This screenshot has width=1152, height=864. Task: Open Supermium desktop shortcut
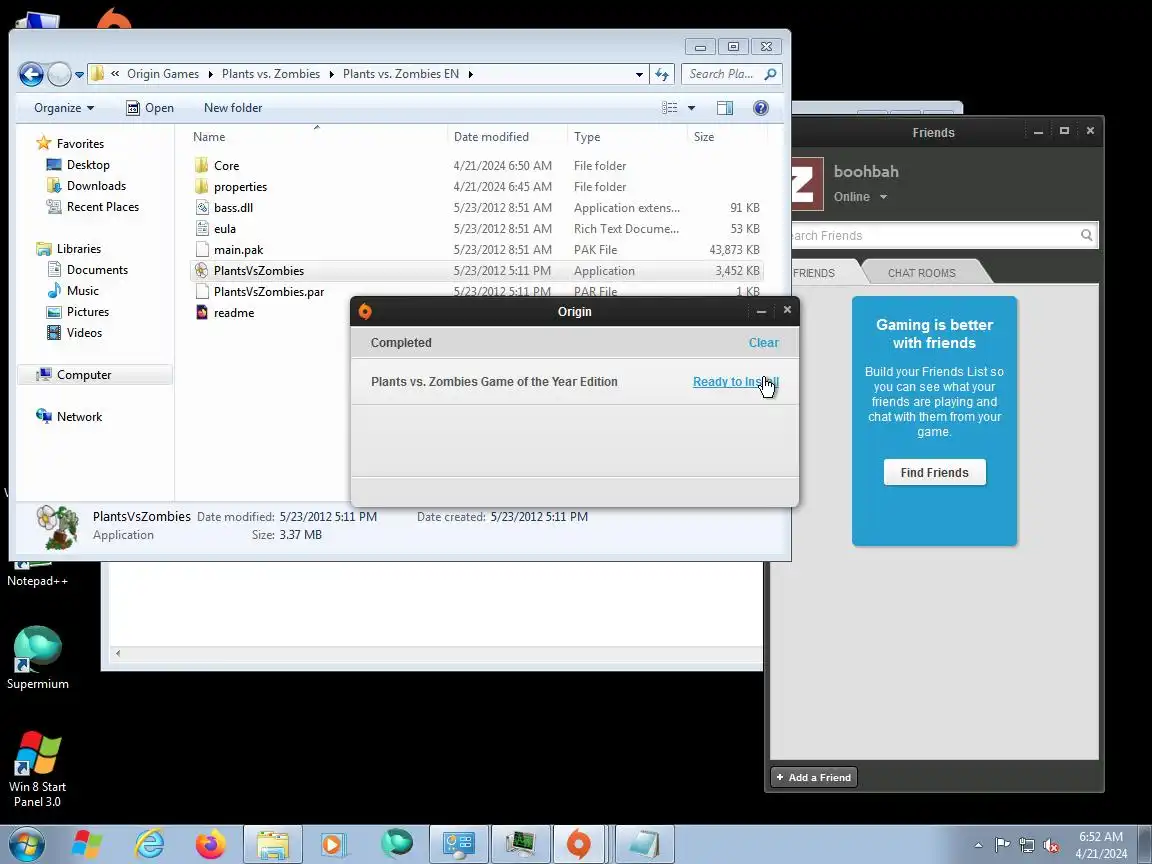click(x=37, y=658)
